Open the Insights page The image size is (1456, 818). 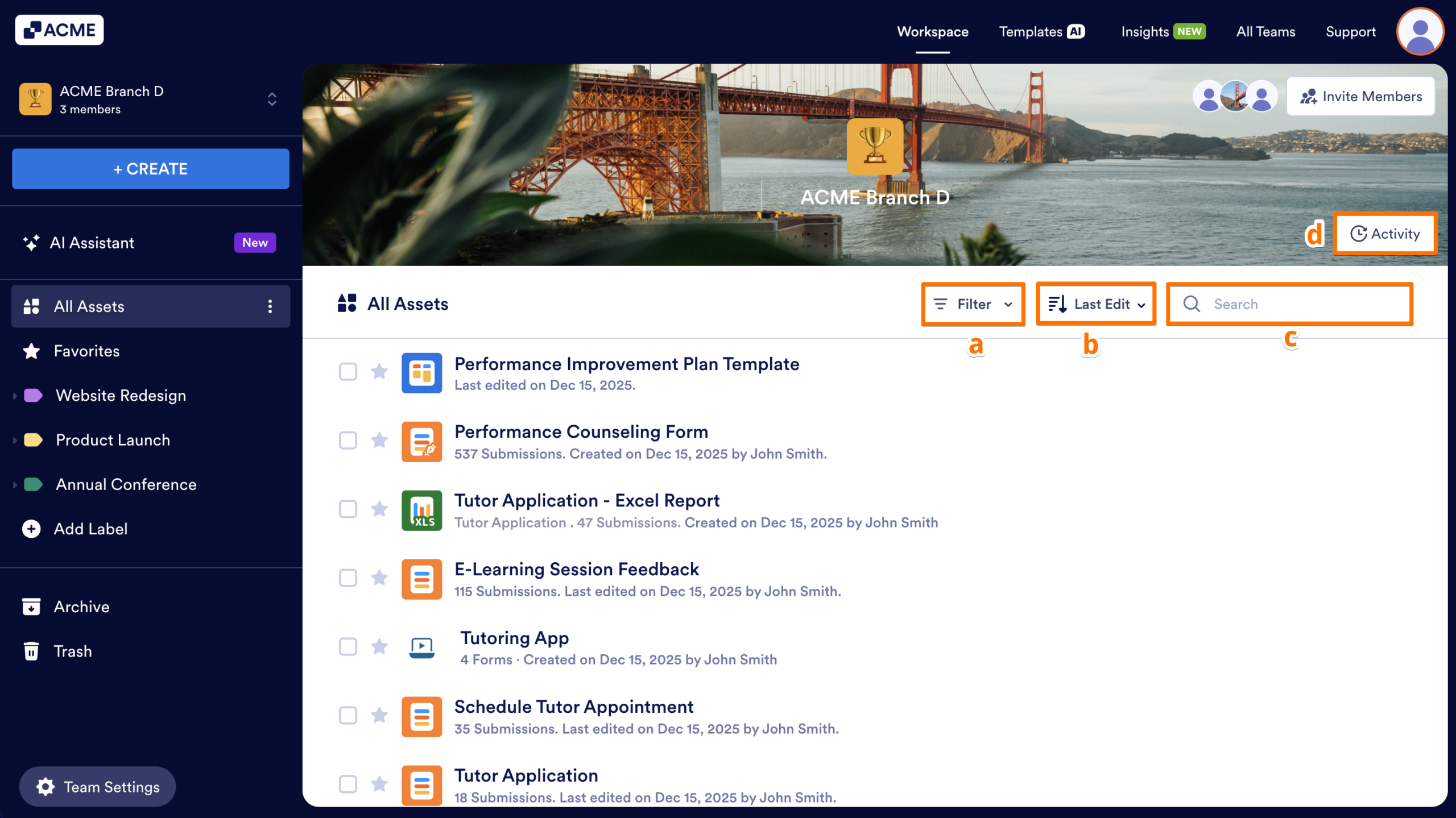click(1144, 31)
